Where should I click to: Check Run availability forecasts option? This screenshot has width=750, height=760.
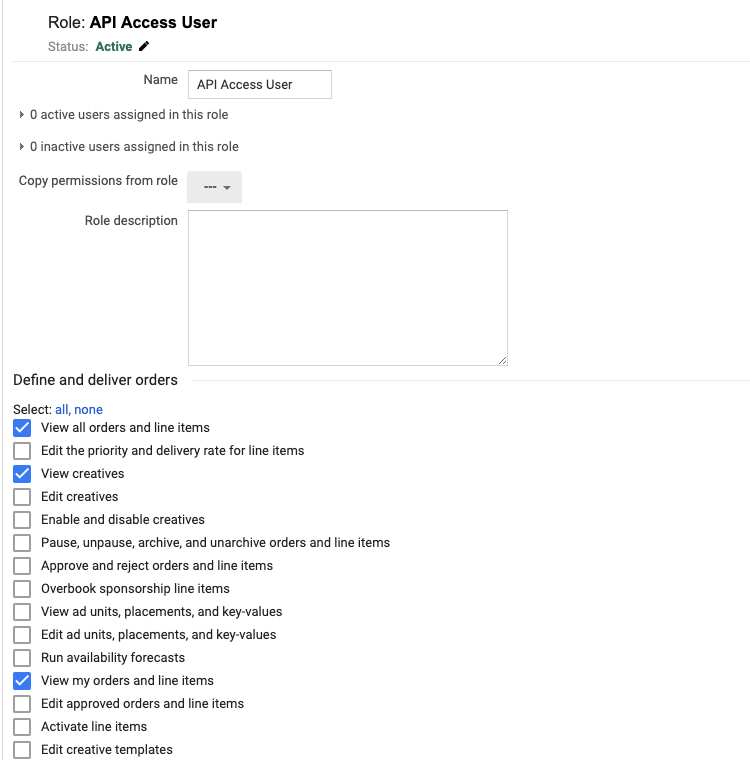coord(22,658)
